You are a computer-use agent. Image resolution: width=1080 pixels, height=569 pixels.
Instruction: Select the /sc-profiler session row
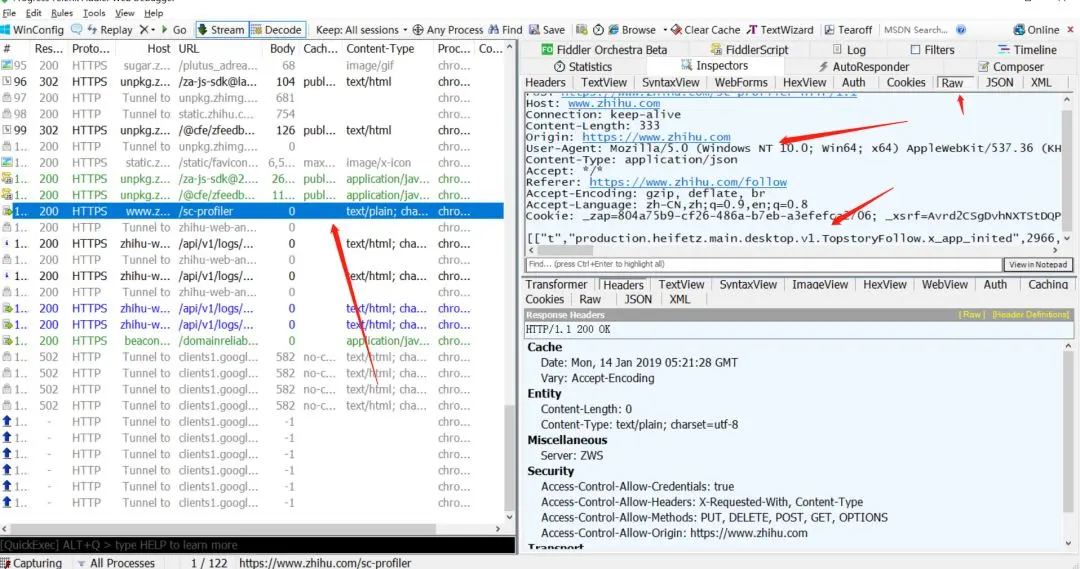point(252,211)
